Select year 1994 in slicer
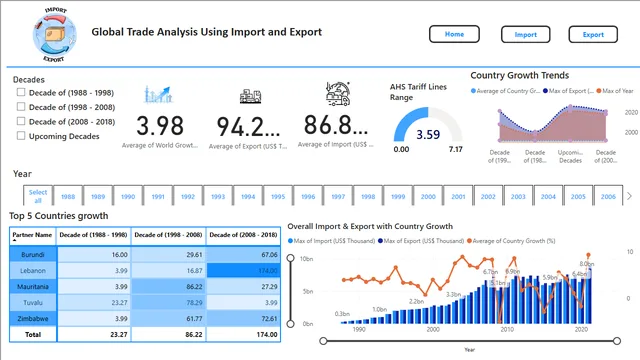Viewport: 640px width, 360px height. [x=248, y=196]
